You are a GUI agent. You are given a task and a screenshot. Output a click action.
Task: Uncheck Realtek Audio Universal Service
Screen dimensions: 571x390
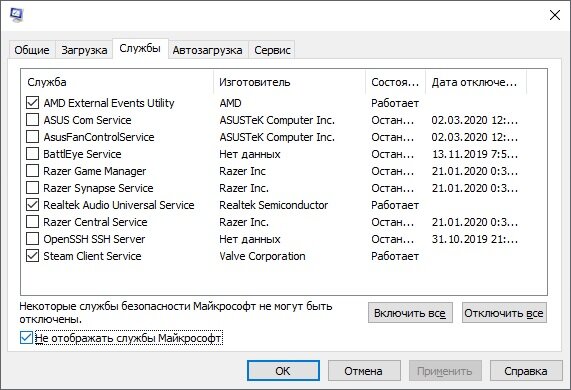coord(32,205)
